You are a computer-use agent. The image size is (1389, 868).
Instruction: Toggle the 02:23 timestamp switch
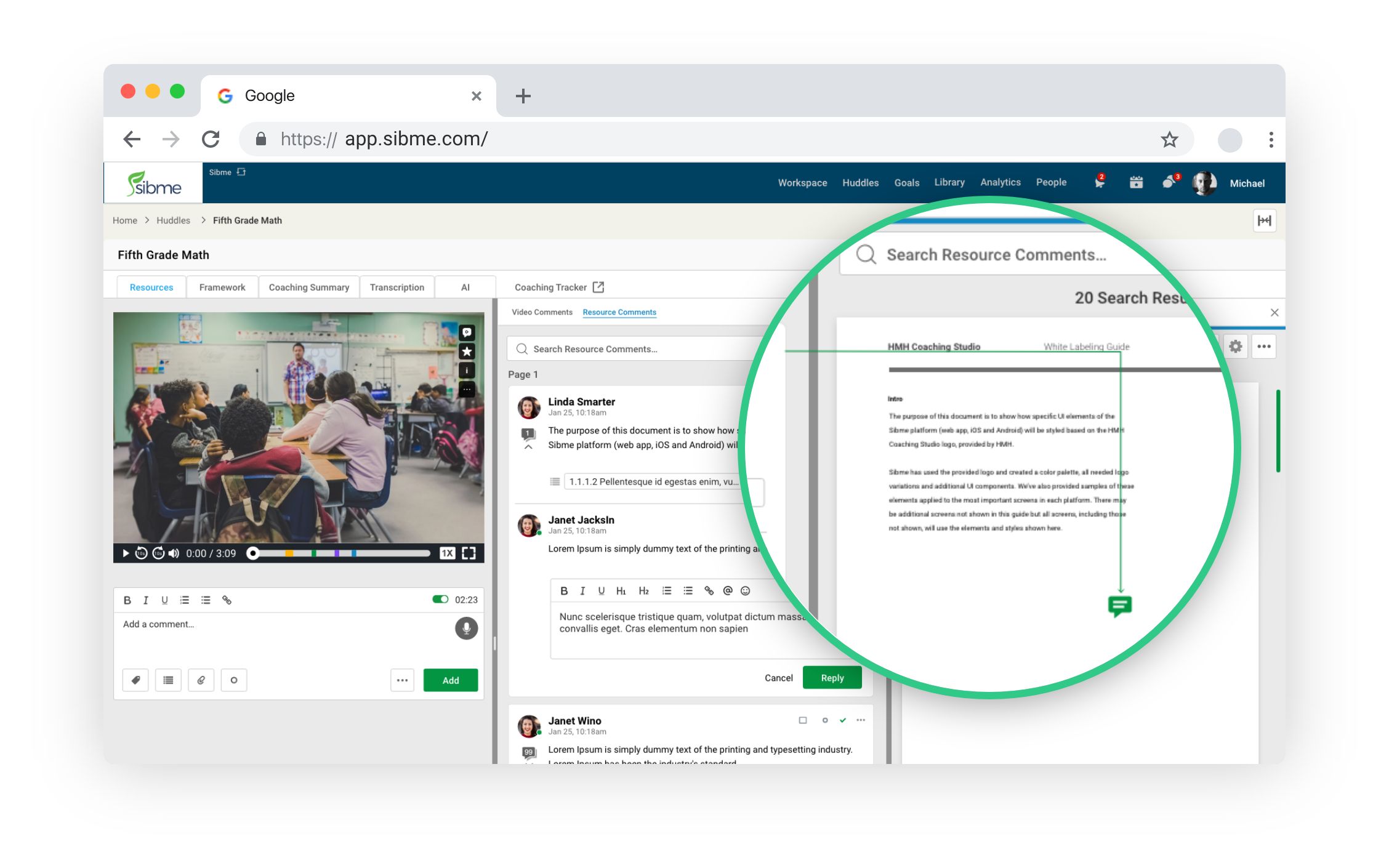440,599
